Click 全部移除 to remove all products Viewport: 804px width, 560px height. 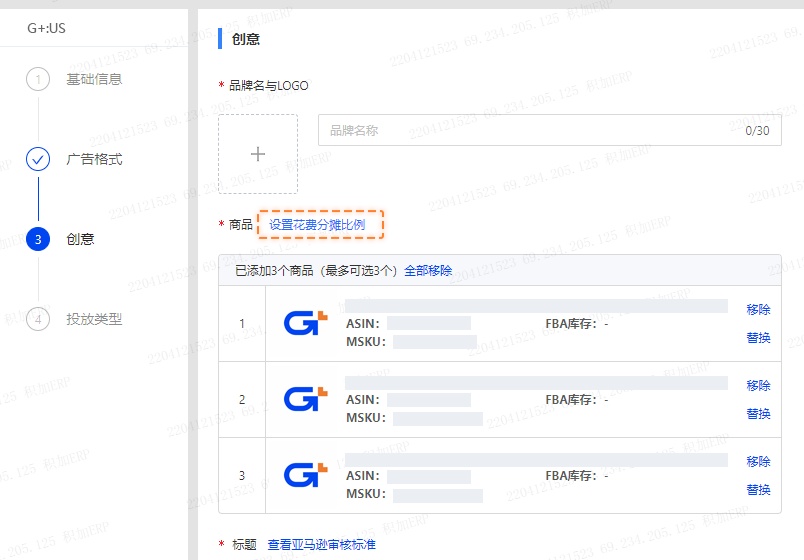(x=428, y=270)
